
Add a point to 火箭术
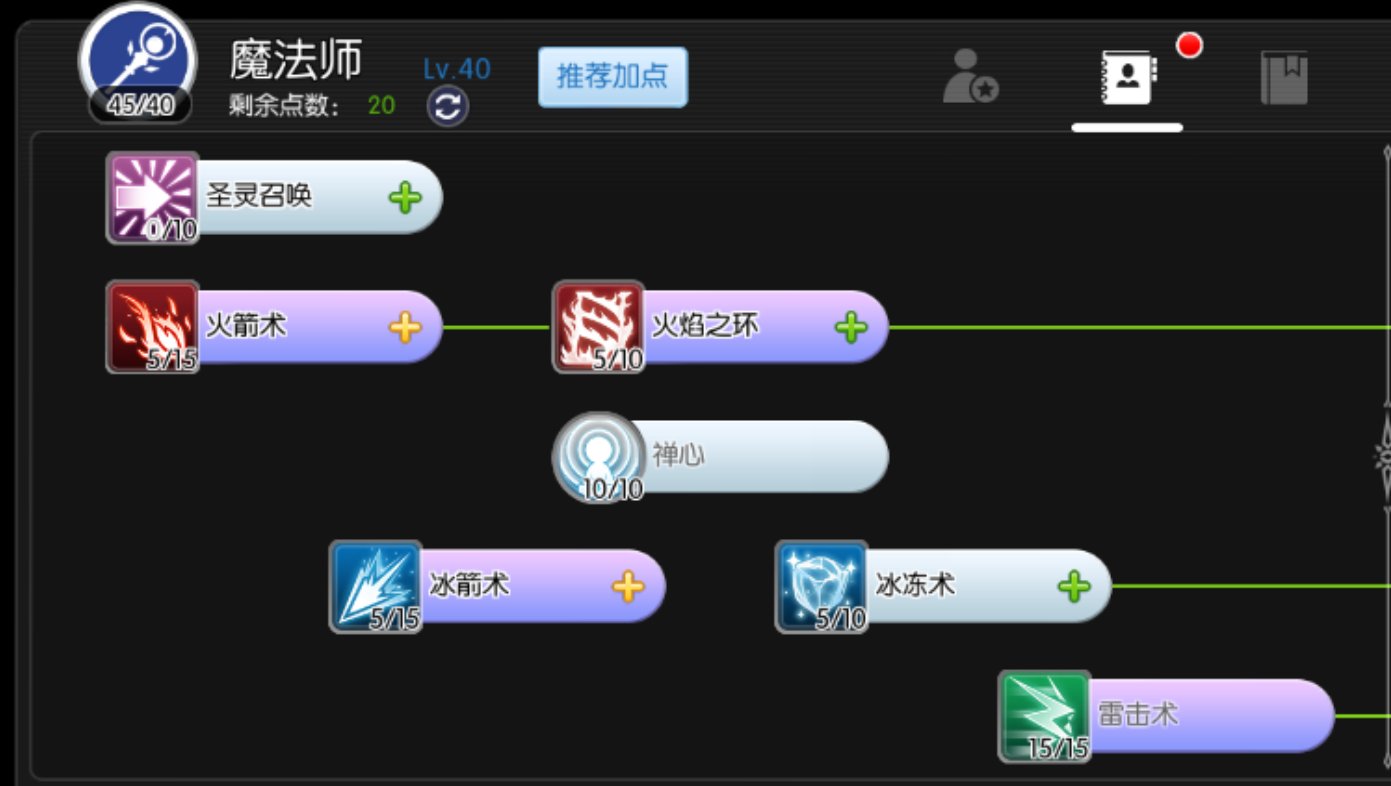pos(405,327)
